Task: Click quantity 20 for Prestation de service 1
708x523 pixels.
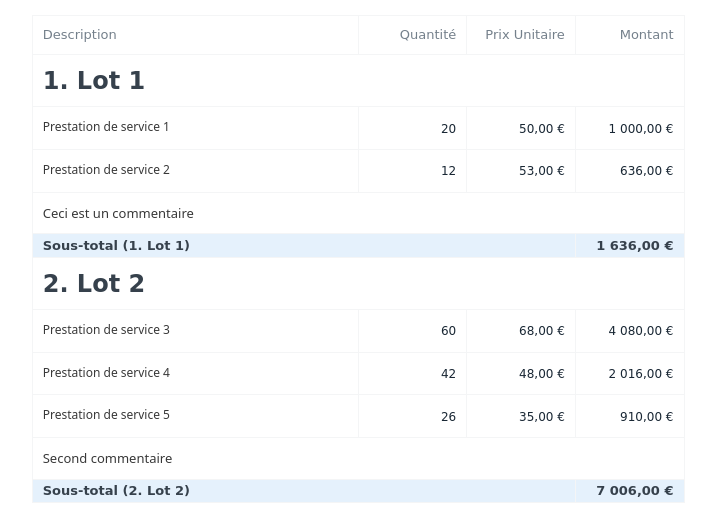Action: (x=448, y=129)
